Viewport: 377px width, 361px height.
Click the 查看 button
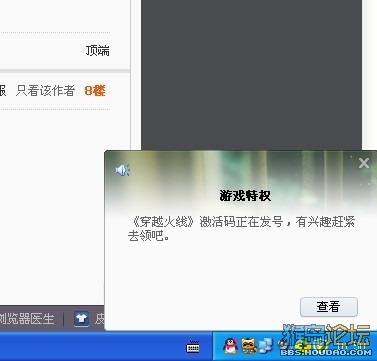click(329, 307)
